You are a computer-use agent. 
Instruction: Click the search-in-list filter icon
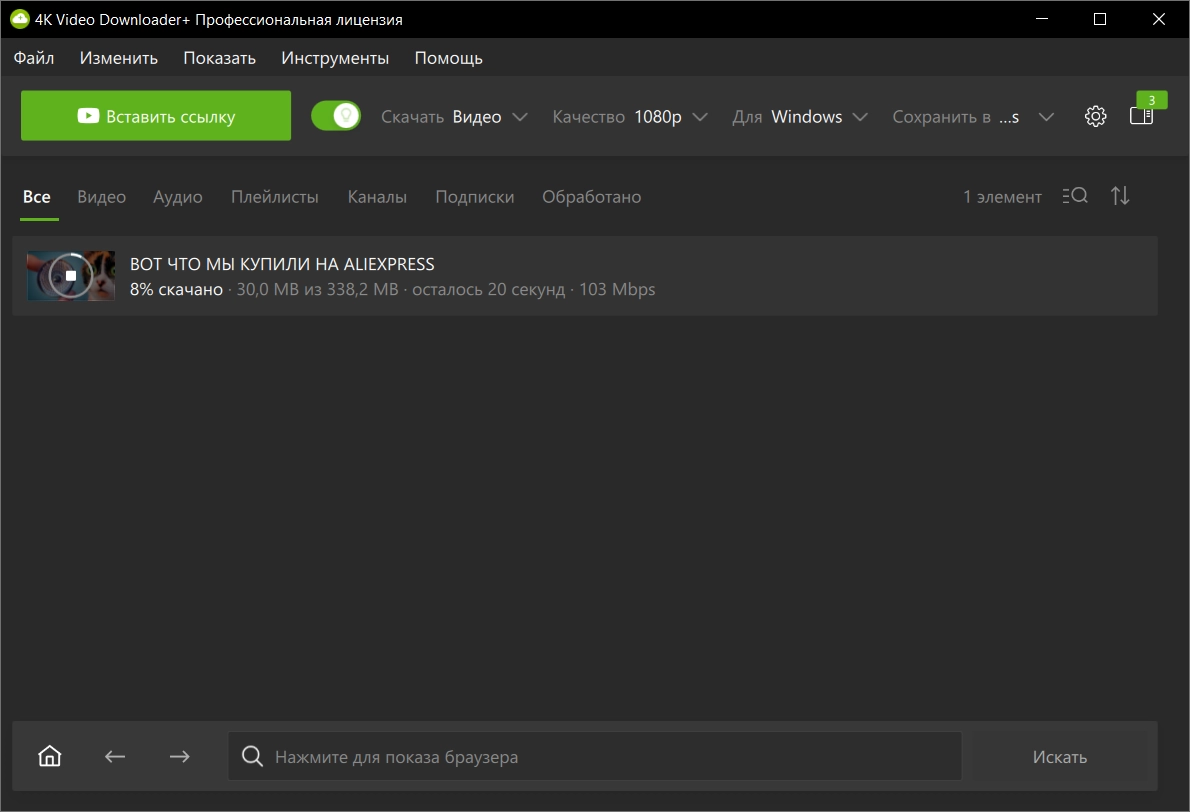pyautogui.click(x=1075, y=196)
